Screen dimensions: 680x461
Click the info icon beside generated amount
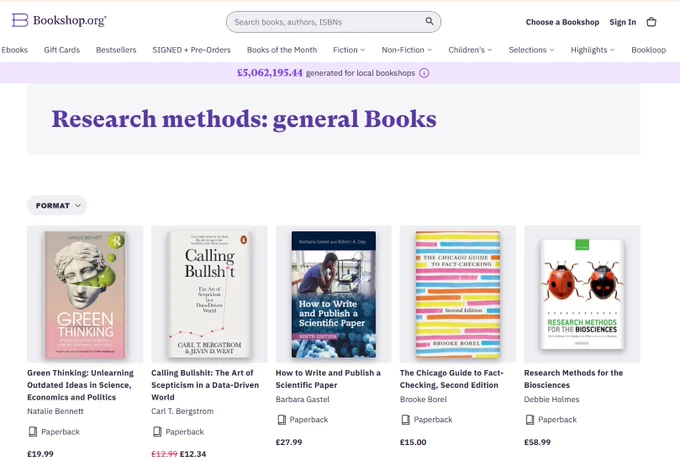pos(425,73)
